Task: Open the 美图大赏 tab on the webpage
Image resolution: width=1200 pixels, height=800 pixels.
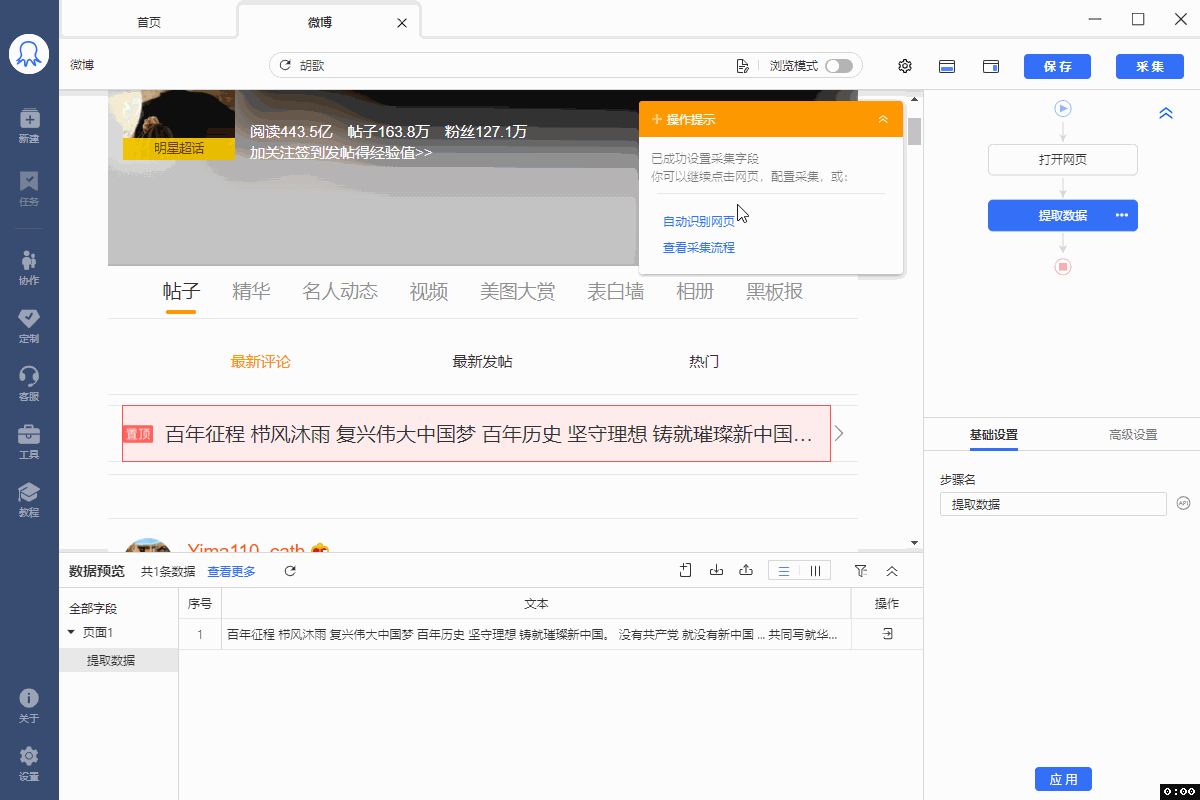Action: pos(517,292)
